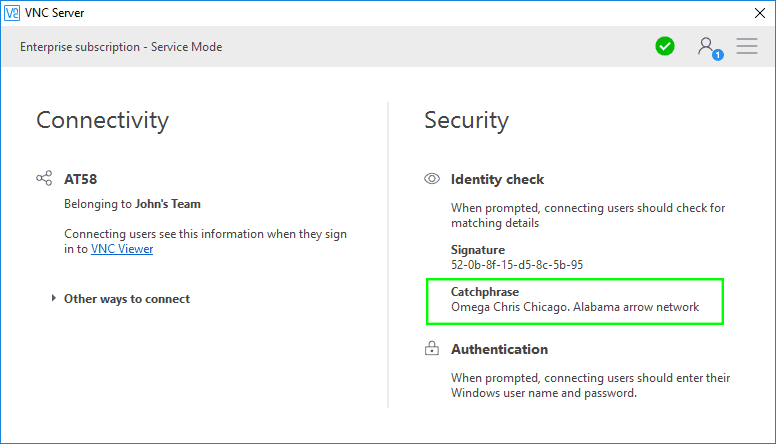Click the Security section title
The height and width of the screenshot is (444, 776).
(x=466, y=121)
